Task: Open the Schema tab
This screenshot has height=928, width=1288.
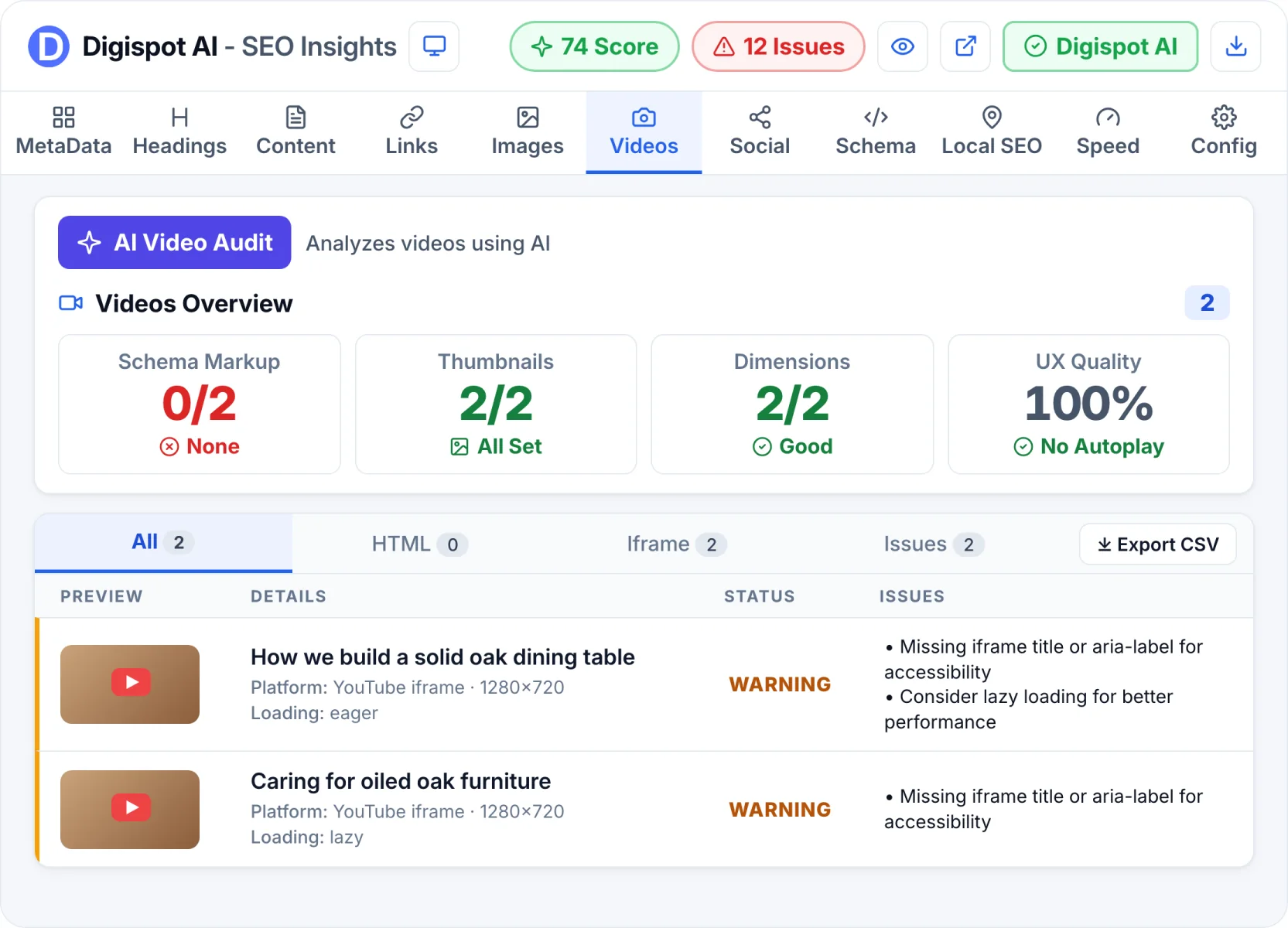Action: click(x=876, y=132)
